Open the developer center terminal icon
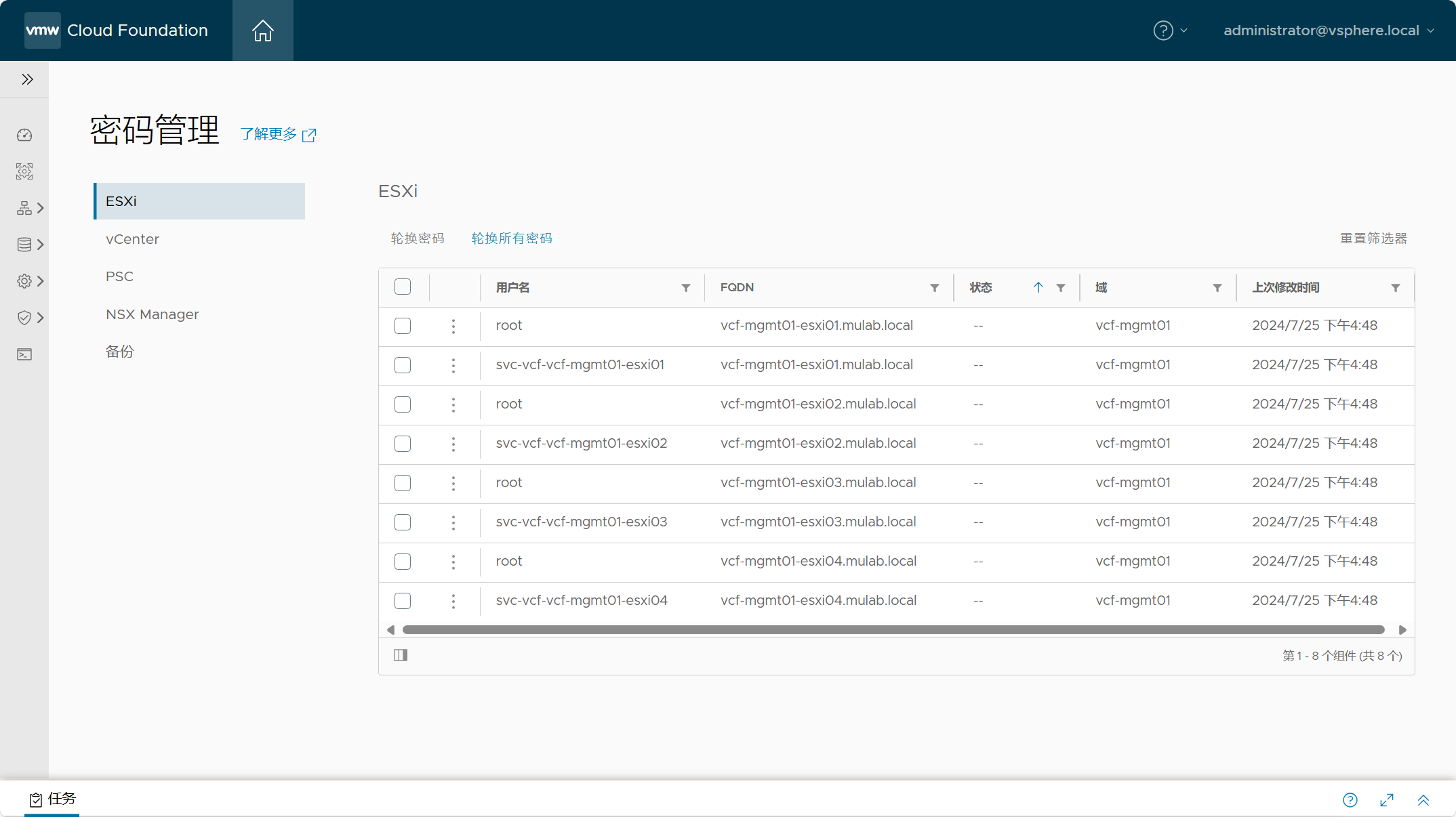This screenshot has width=1456, height=817. coord(24,354)
